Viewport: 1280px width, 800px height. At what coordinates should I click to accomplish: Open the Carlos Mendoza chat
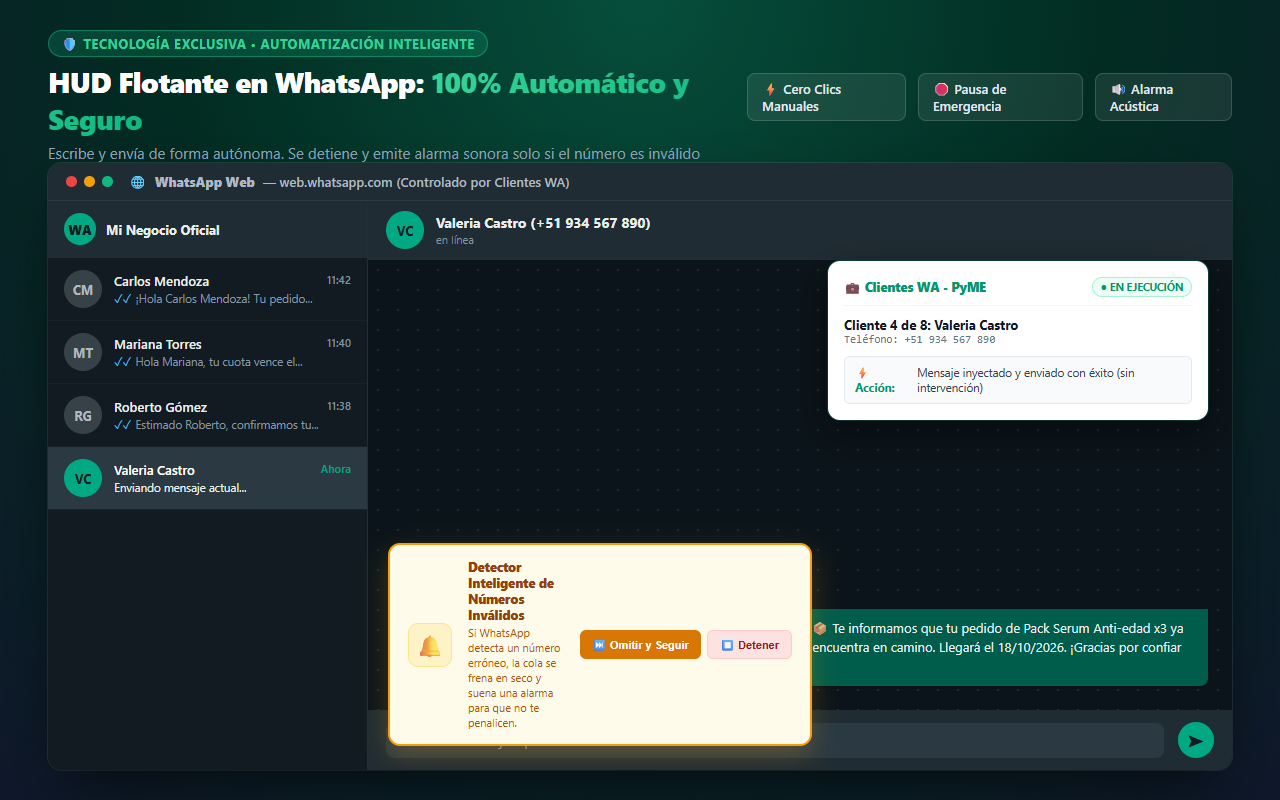point(207,289)
